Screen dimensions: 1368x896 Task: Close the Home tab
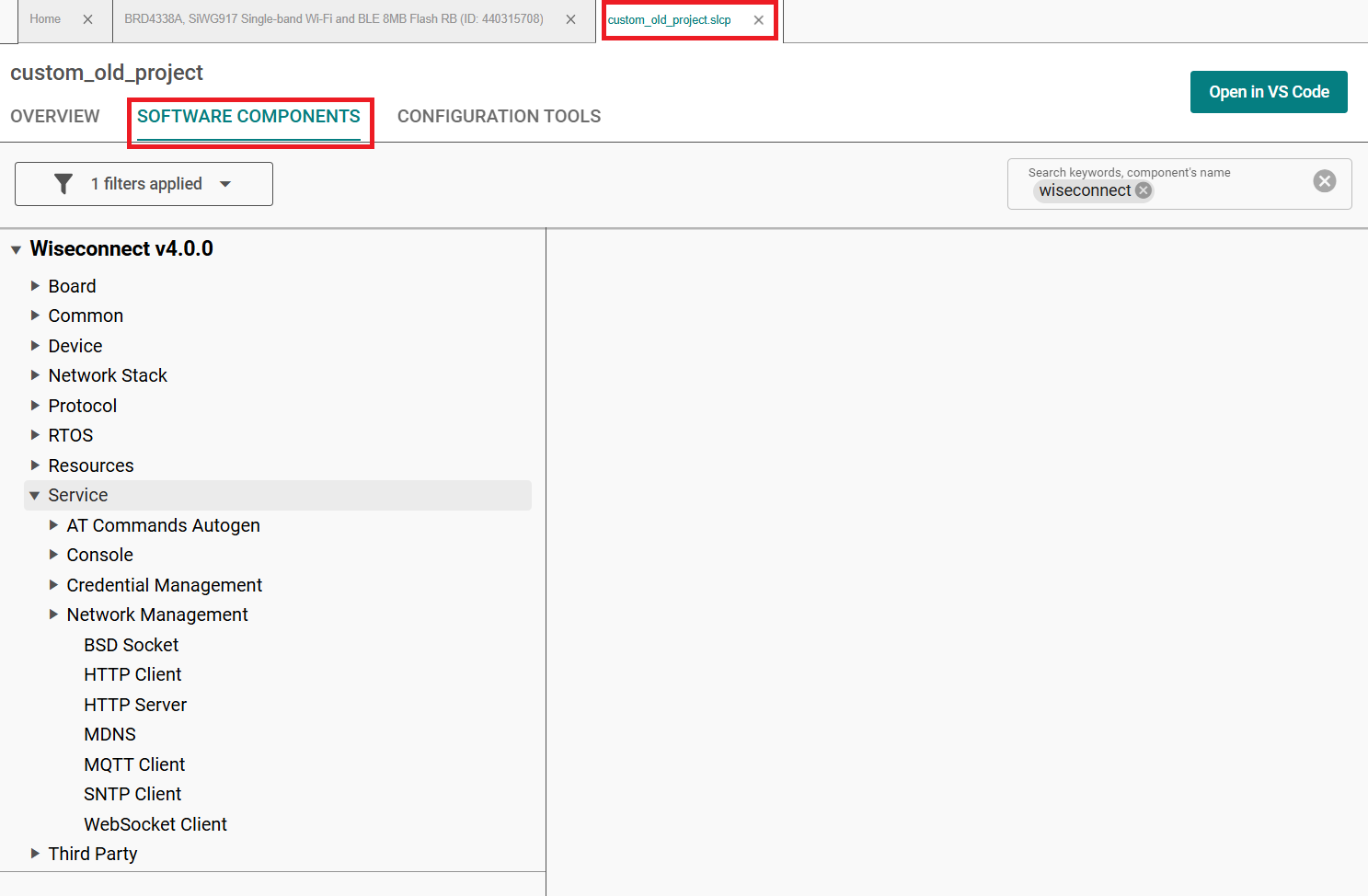[87, 19]
